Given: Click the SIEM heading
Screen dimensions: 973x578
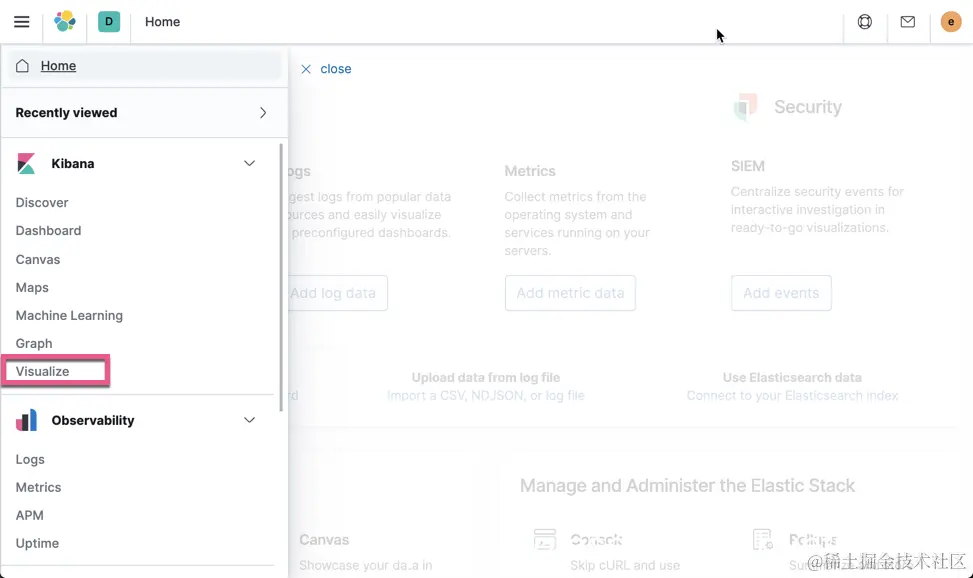Looking at the screenshot, I should 748,166.
